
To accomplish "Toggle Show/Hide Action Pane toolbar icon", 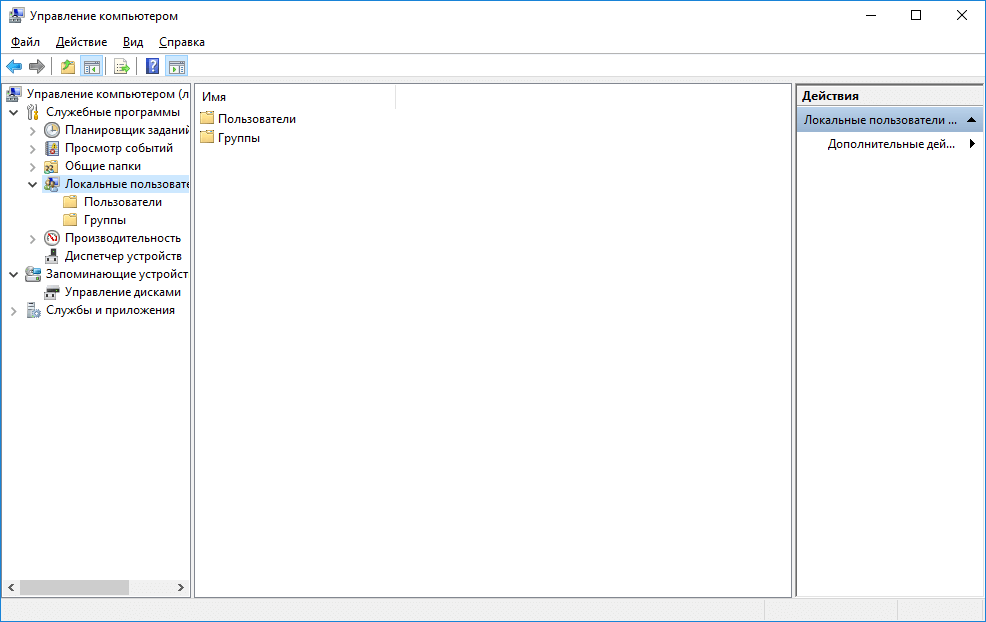I will point(177,66).
